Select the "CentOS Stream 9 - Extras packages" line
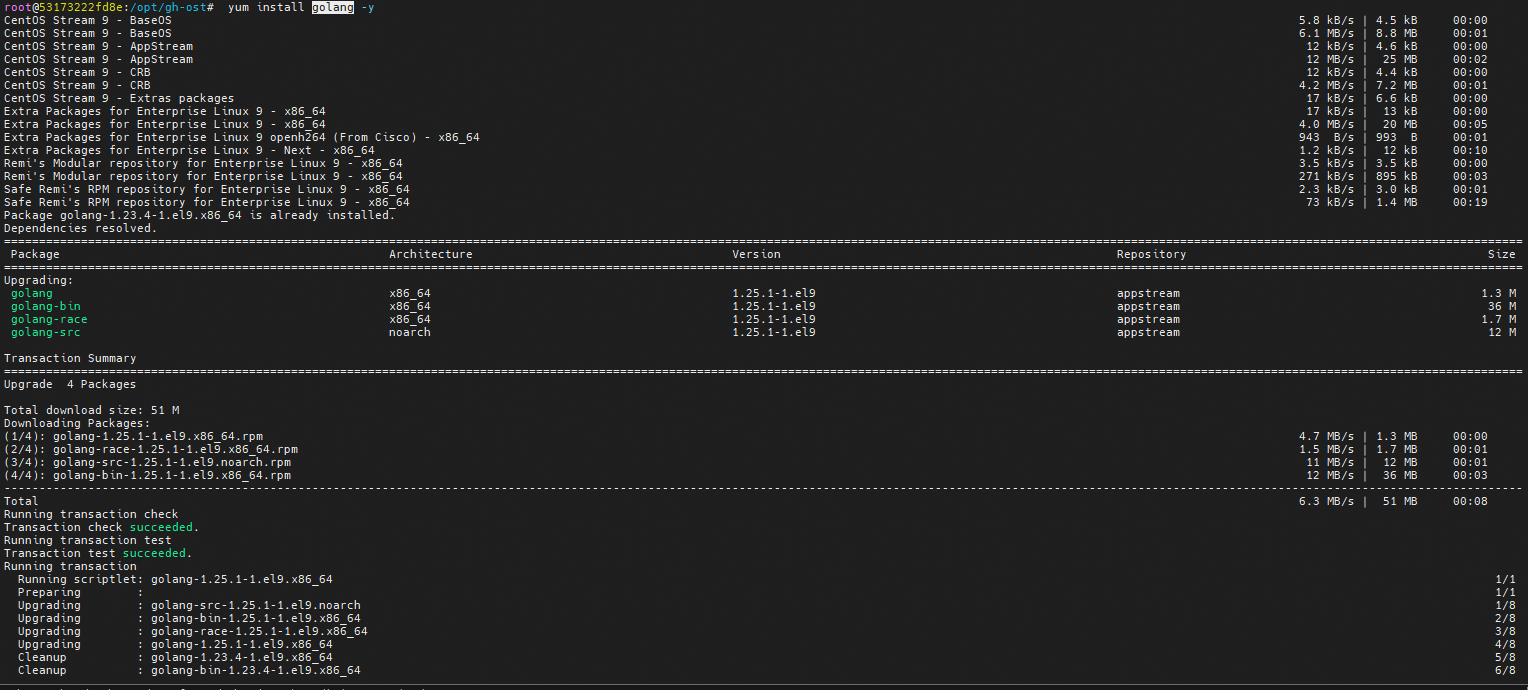The image size is (1528, 690). (119, 98)
